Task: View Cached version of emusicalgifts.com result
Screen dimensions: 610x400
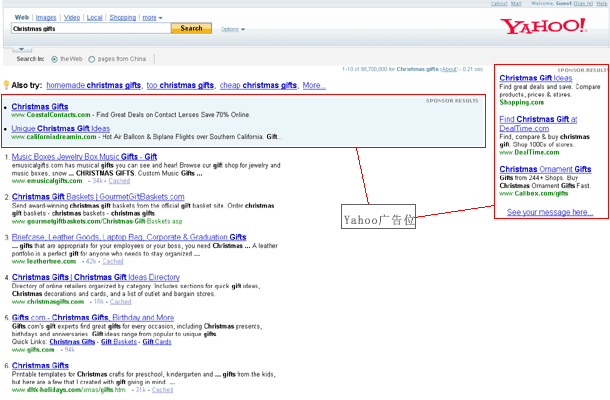Action: pos(119,180)
